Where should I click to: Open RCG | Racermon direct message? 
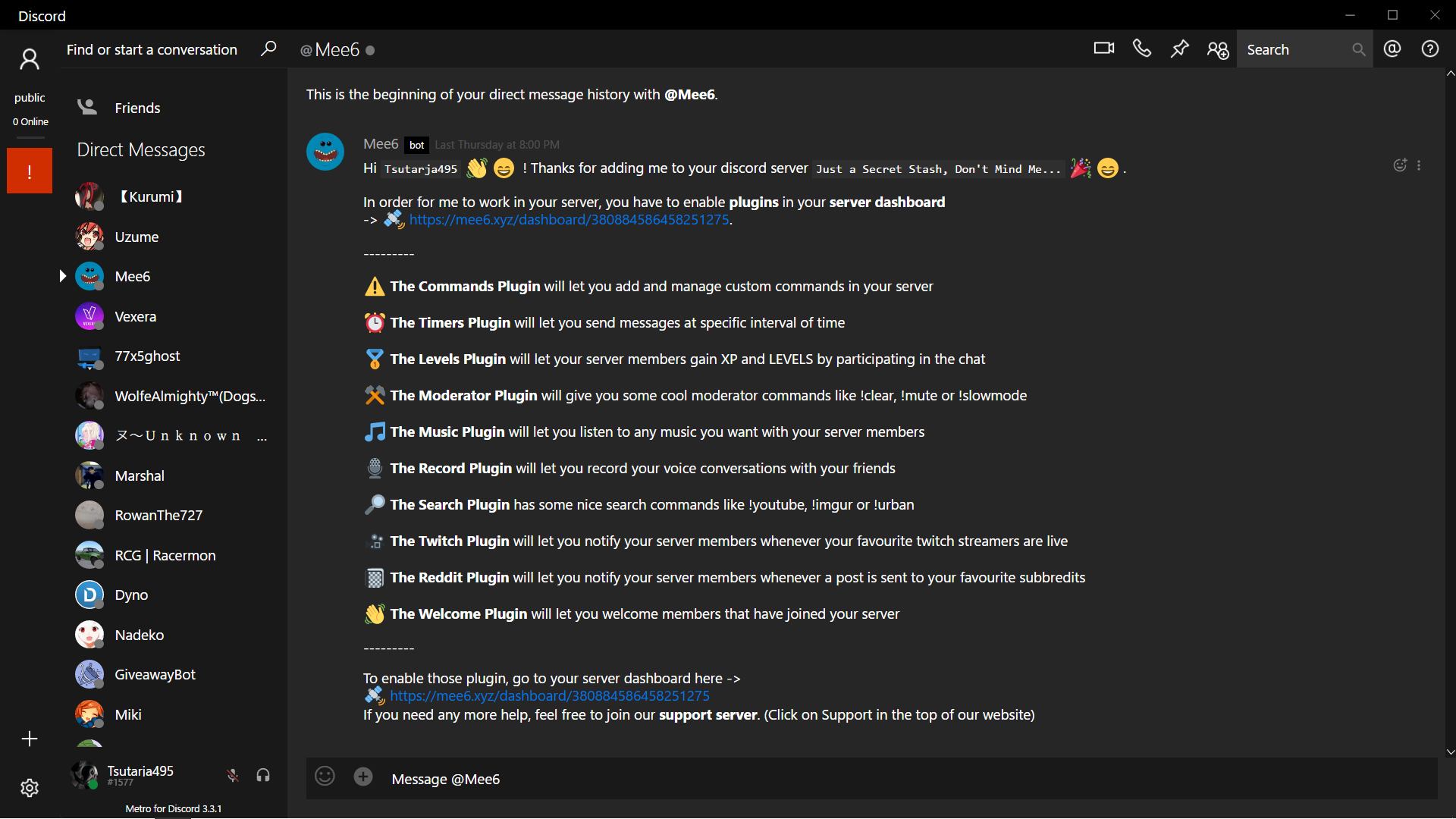coord(174,555)
